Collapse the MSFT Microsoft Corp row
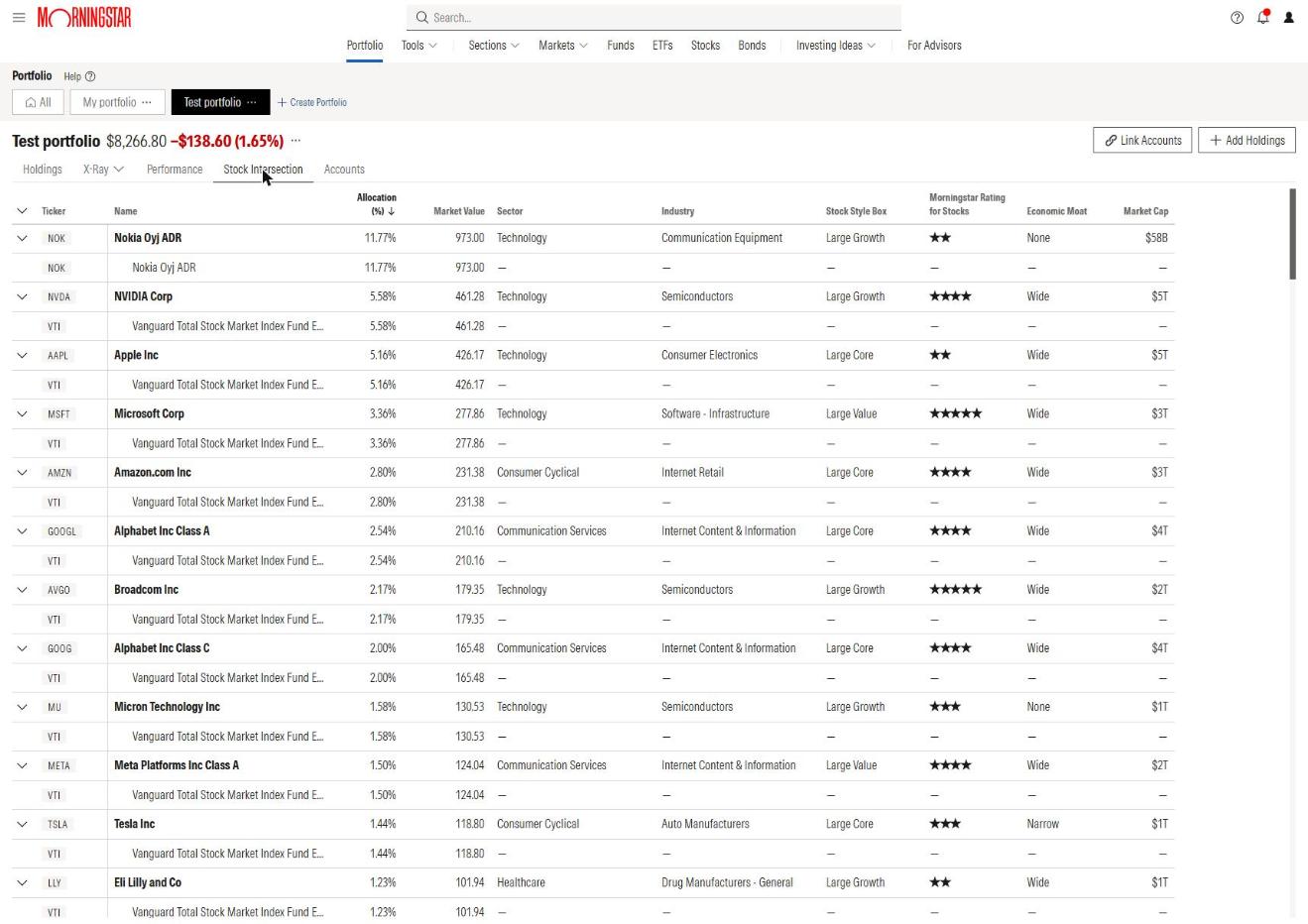 [22, 413]
